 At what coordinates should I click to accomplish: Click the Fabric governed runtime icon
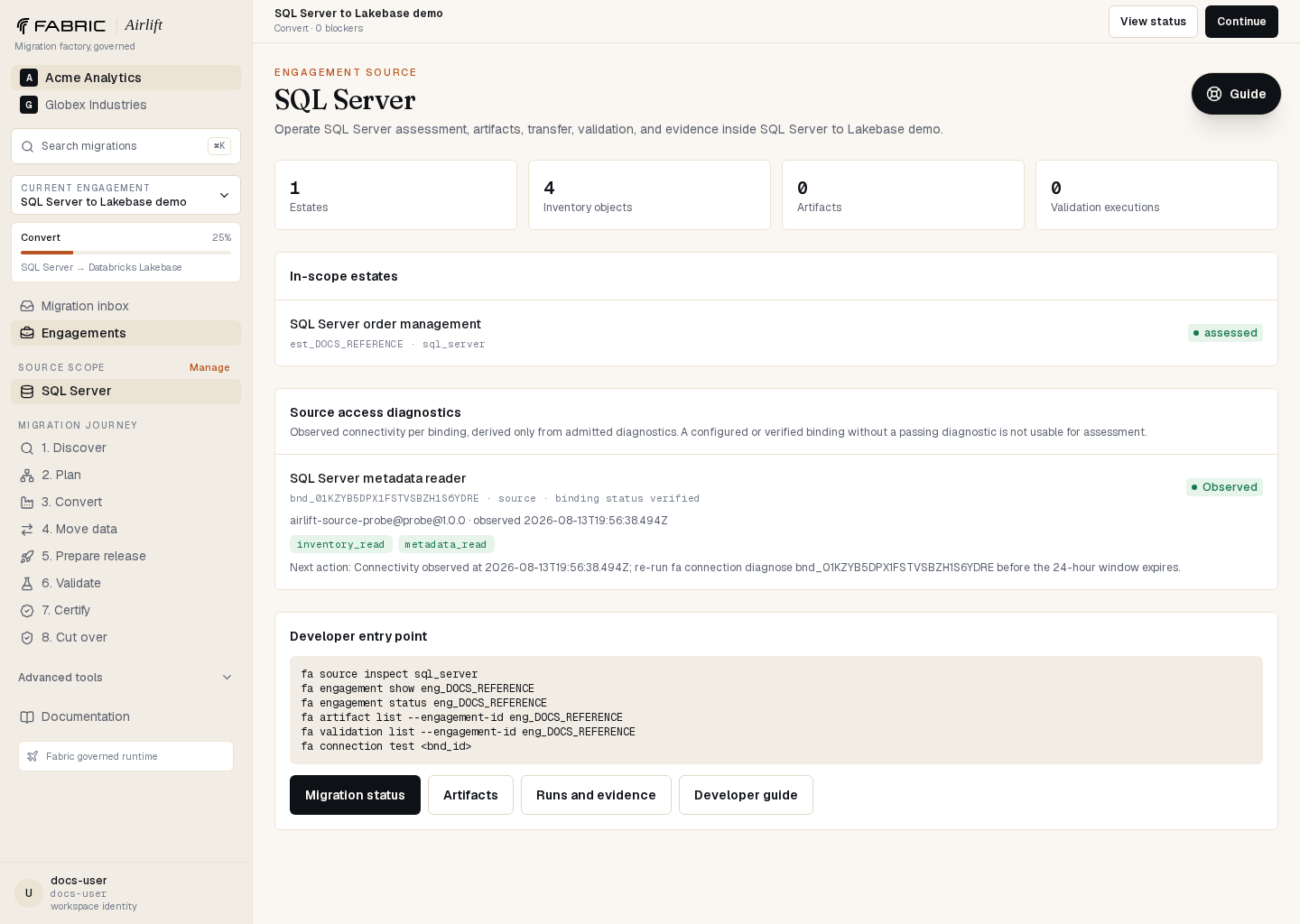point(32,756)
